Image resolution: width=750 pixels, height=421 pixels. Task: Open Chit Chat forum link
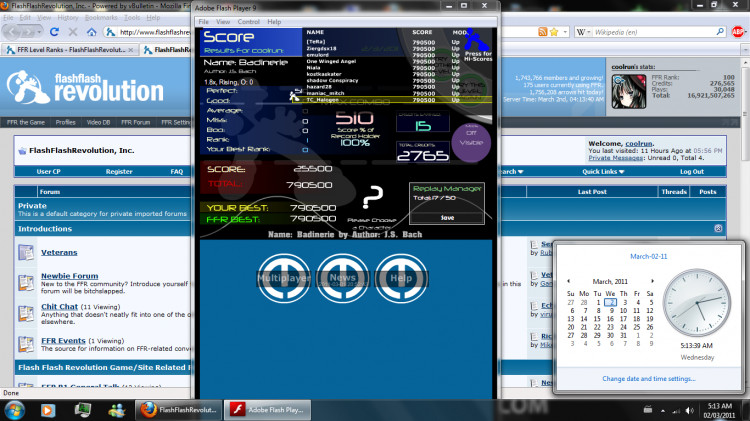59,307
